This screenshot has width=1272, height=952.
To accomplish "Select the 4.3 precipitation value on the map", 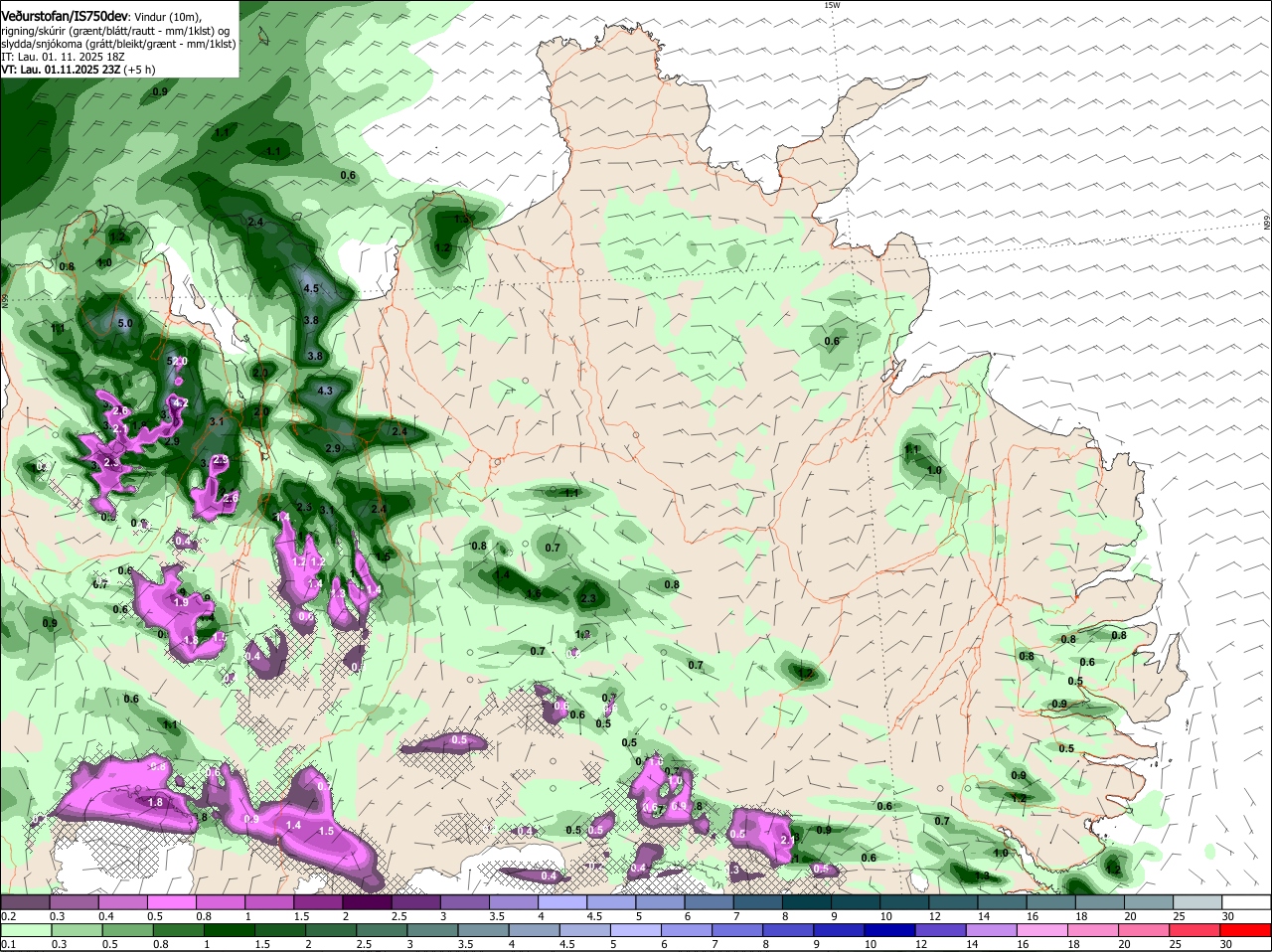I will 325,392.
